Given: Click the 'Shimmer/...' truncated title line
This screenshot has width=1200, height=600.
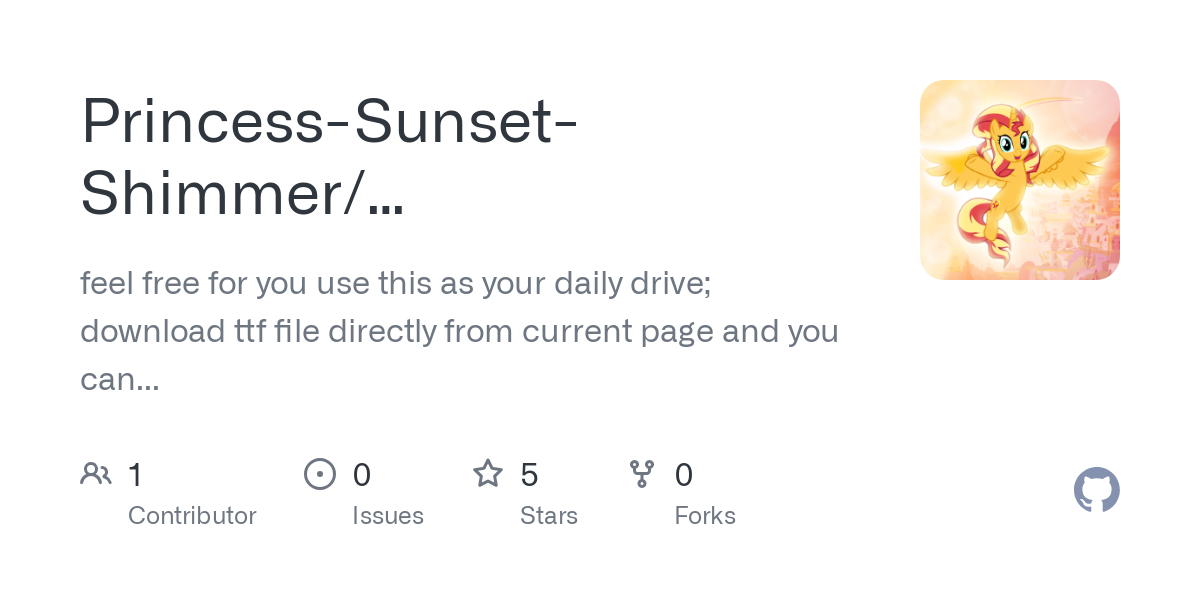Looking at the screenshot, I should coord(242,192).
